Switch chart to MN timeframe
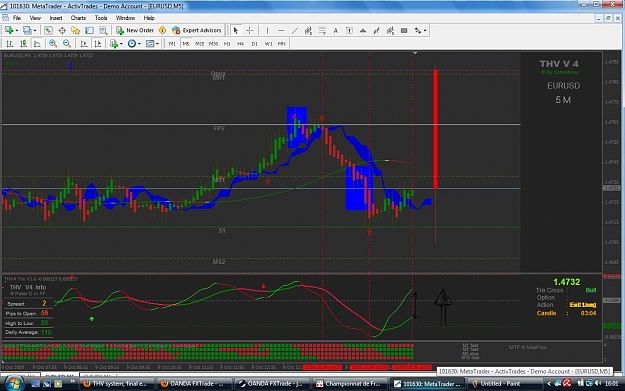 pyautogui.click(x=282, y=44)
